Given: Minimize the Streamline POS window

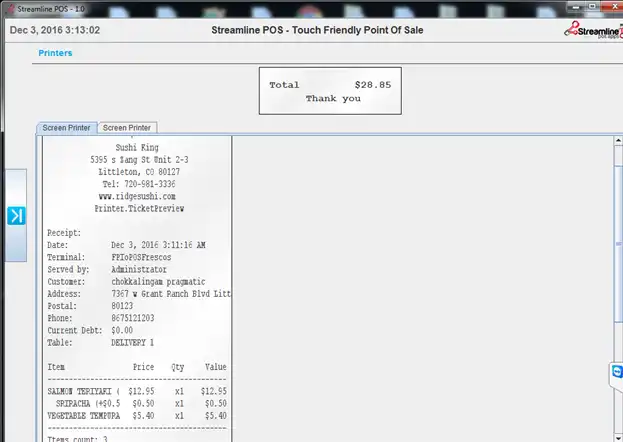Looking at the screenshot, I should [576, 7].
